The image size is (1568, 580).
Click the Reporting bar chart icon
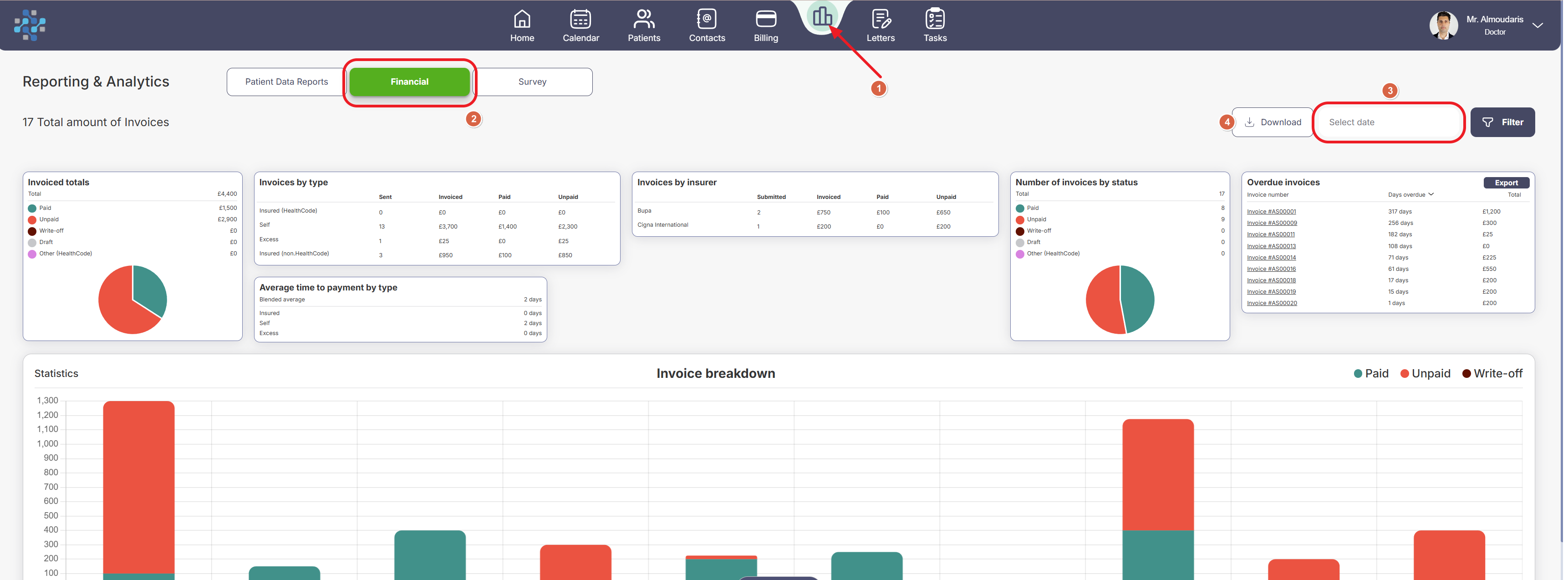pos(821,17)
